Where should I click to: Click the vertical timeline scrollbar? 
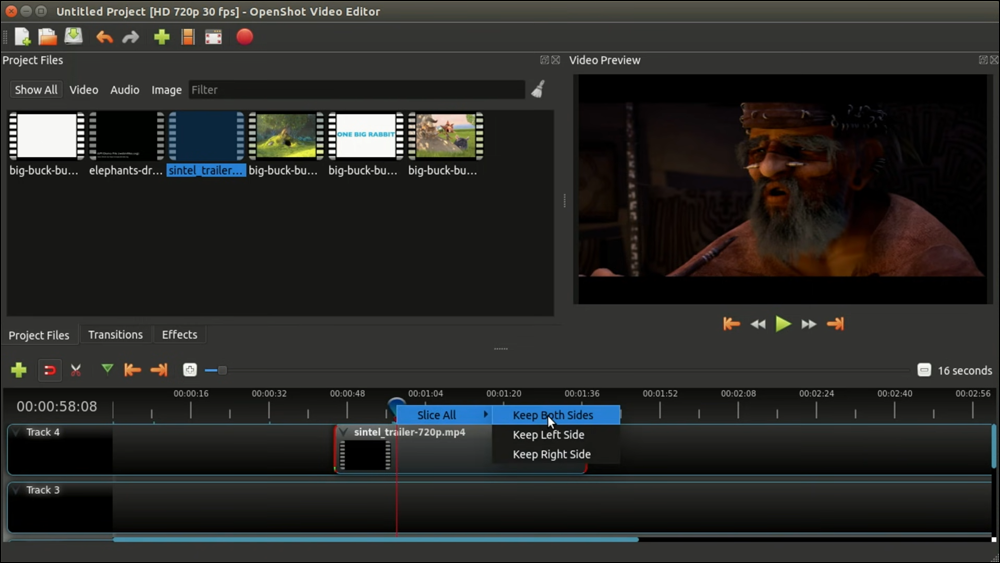coord(994,446)
